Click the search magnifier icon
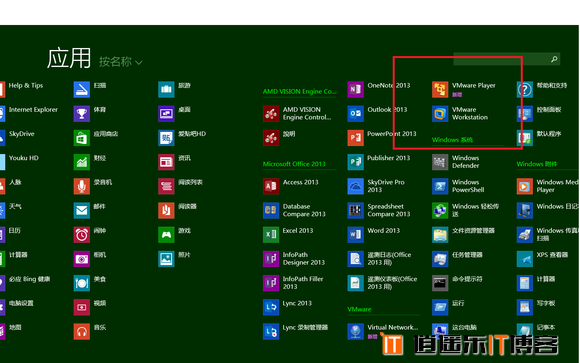The height and width of the screenshot is (363, 580). coord(554,59)
